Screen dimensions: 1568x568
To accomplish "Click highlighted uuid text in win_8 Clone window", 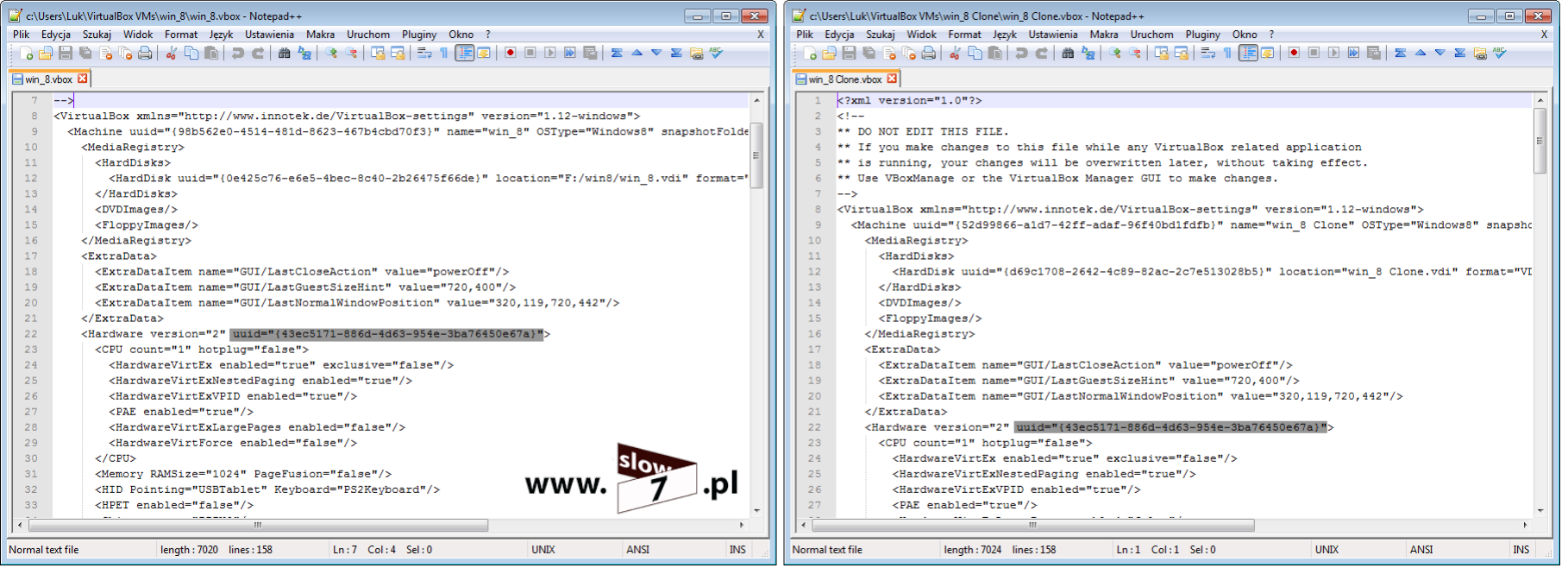I will click(x=1170, y=427).
